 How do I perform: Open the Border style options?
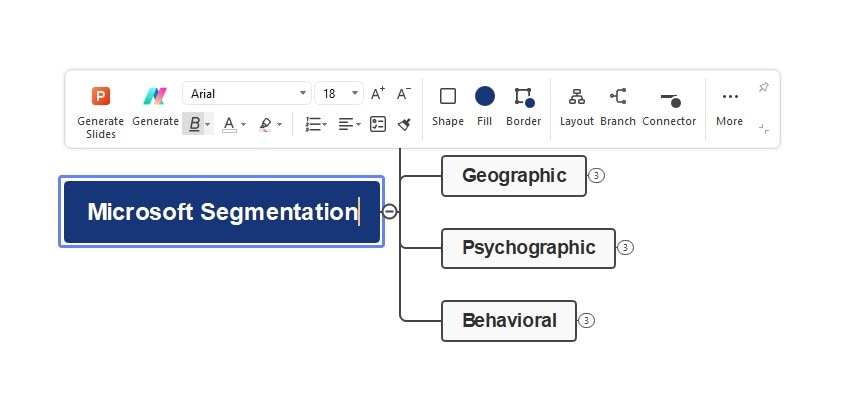[523, 106]
